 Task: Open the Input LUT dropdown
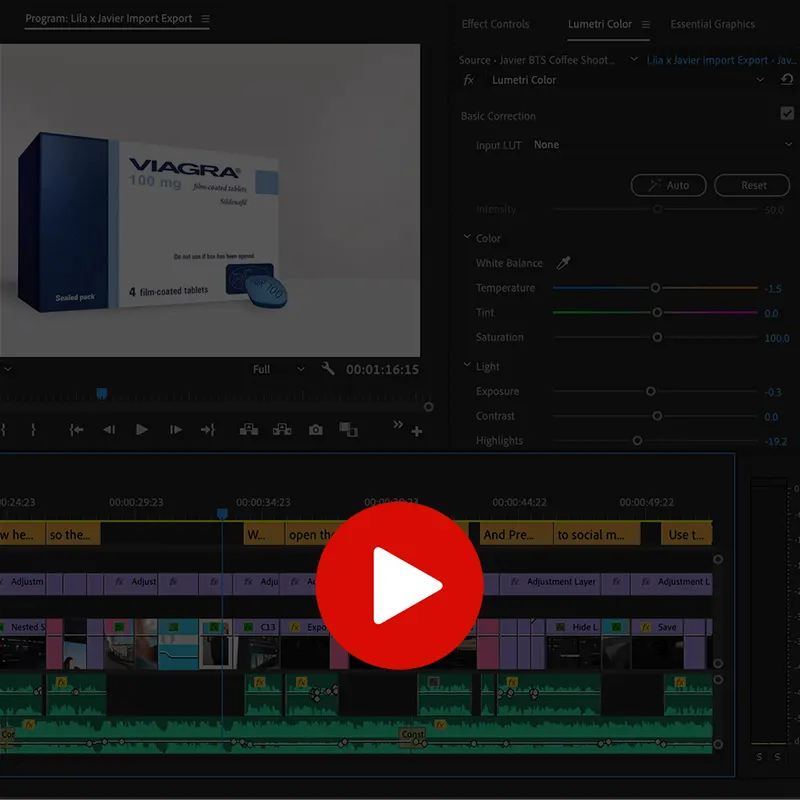pos(663,145)
